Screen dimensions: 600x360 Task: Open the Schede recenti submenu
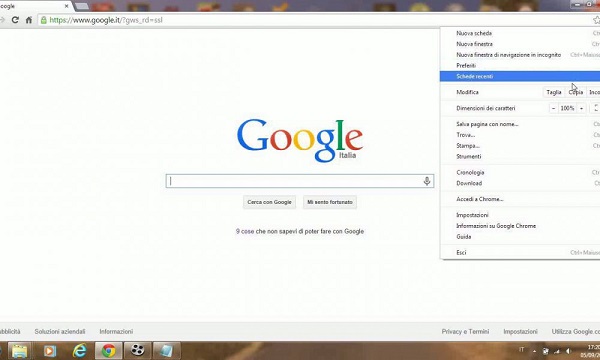point(520,76)
